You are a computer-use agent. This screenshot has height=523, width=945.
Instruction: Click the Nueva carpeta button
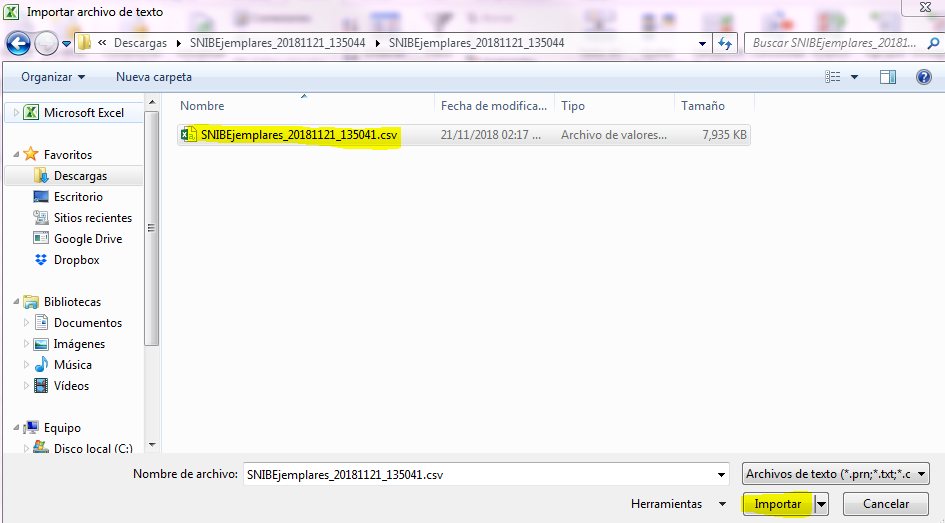154,77
